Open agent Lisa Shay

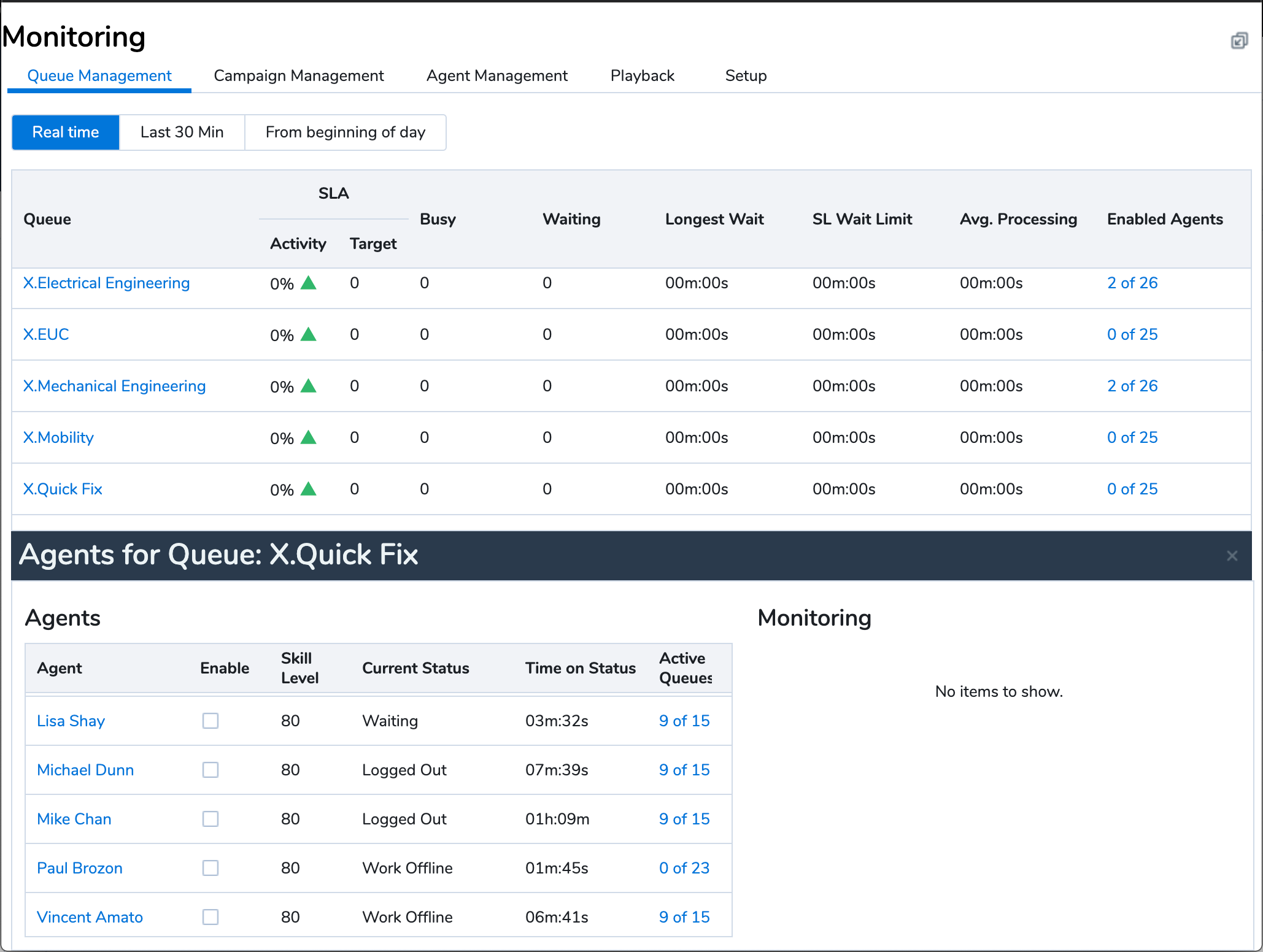pos(71,721)
